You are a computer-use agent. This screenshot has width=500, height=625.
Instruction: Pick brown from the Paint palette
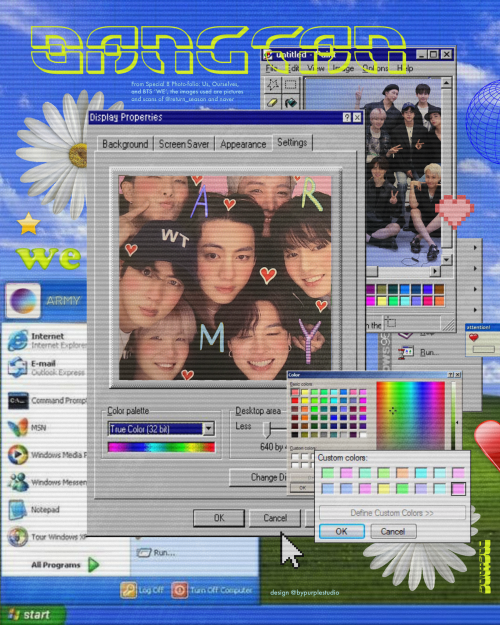(439, 289)
